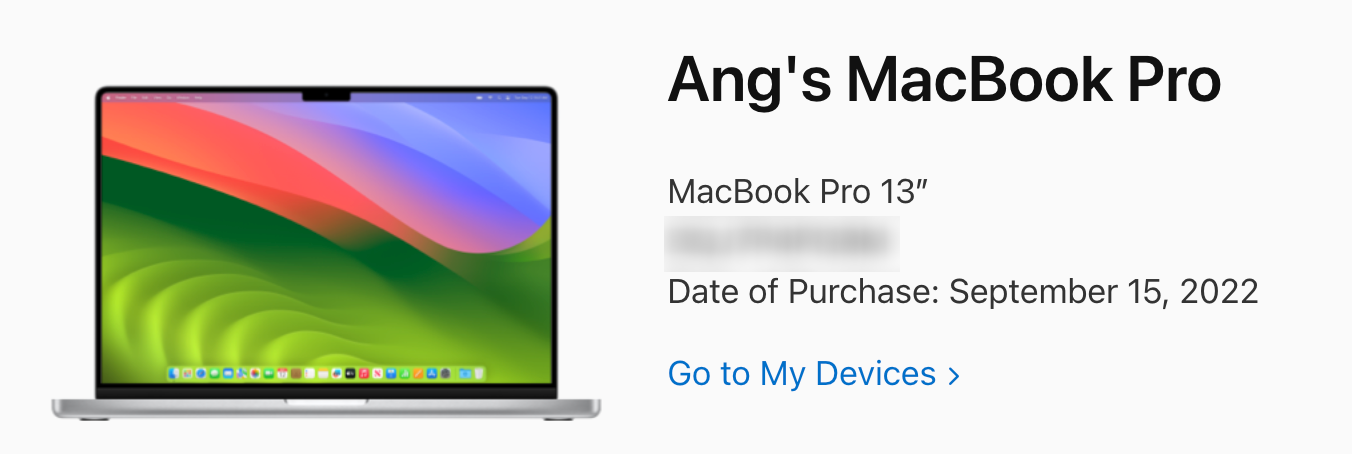Viewport: 1352px width, 454px height.
Task: Click the Apple TV icon in pictured dock
Action: (350, 373)
